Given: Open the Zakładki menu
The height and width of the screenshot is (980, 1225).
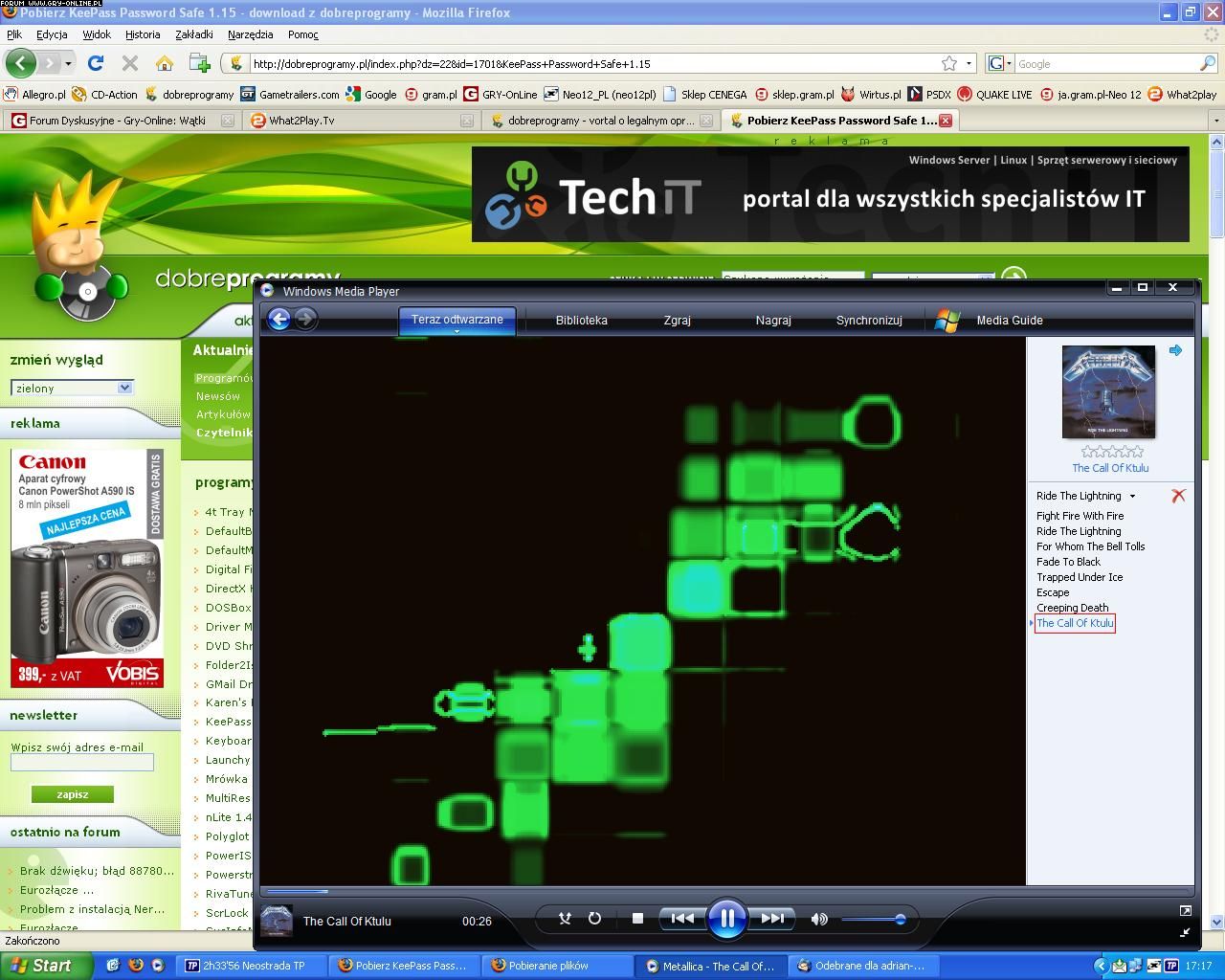Looking at the screenshot, I should 194,34.
